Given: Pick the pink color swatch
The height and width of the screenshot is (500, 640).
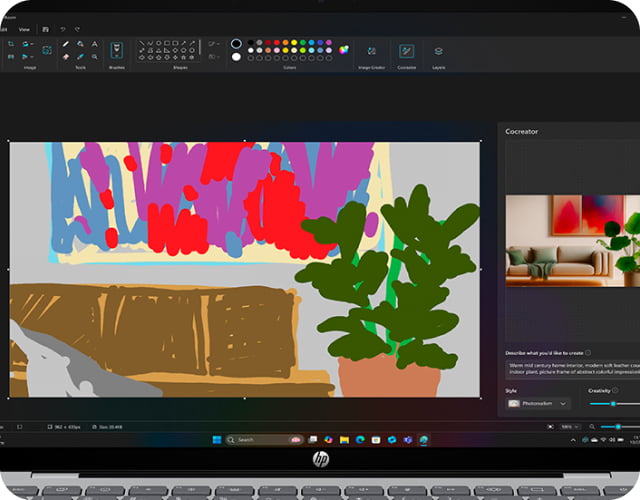Looking at the screenshot, I should 277,50.
